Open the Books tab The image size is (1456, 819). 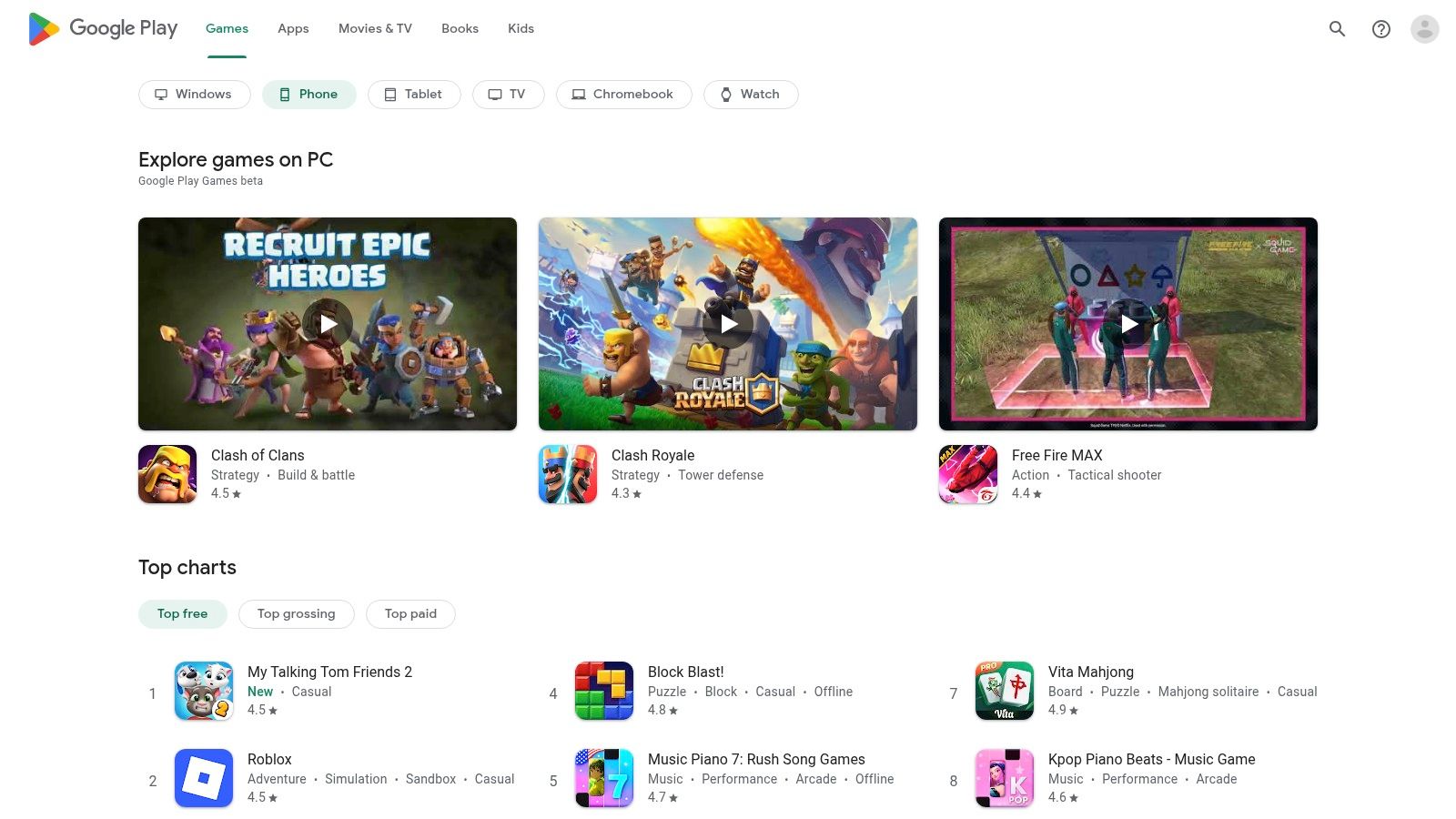tap(460, 28)
